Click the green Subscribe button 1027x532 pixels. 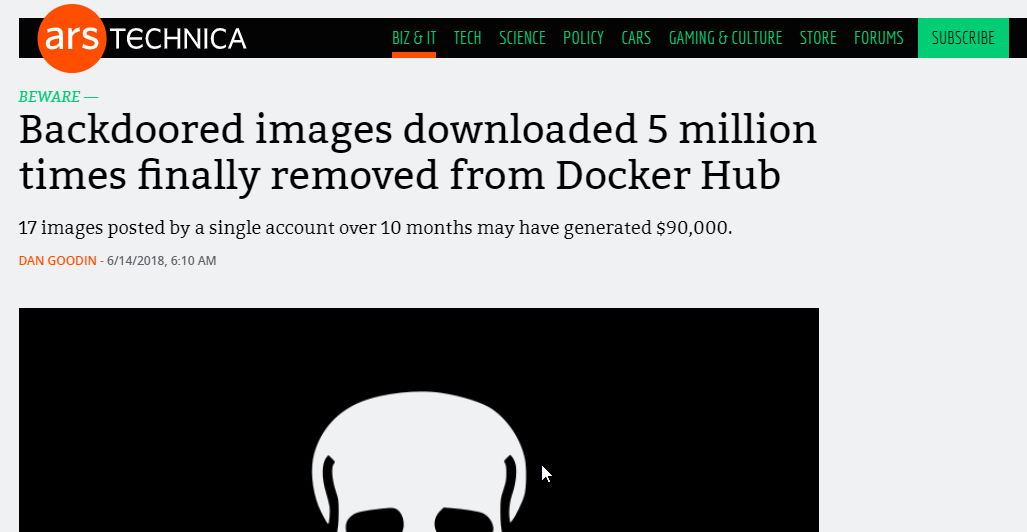[x=963, y=38]
